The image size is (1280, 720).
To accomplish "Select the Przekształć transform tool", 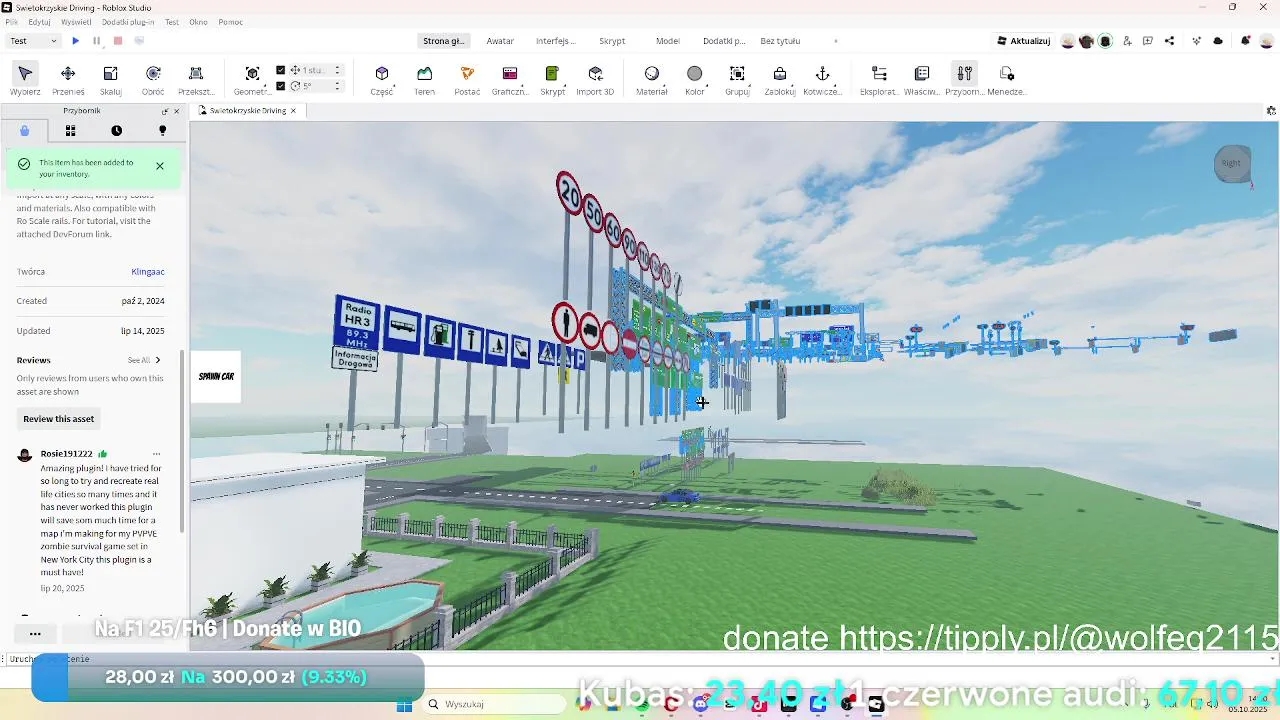I will [x=196, y=79].
